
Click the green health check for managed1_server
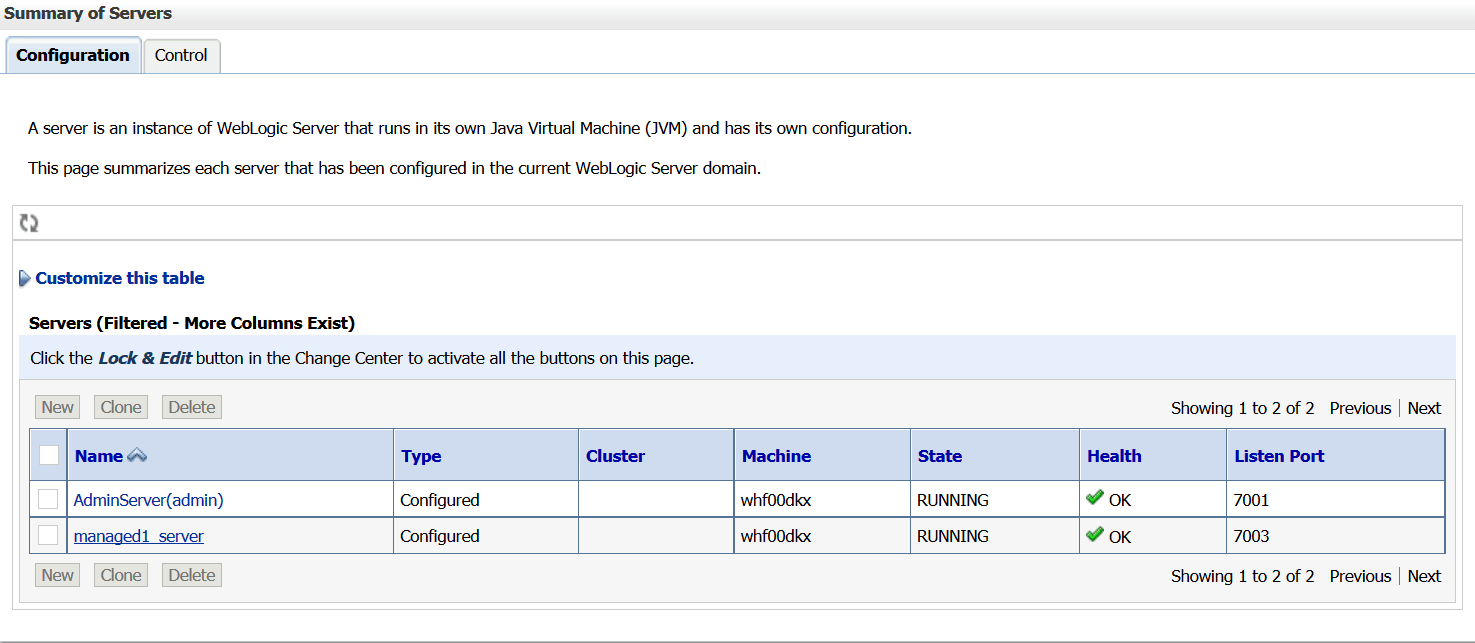click(x=1095, y=534)
